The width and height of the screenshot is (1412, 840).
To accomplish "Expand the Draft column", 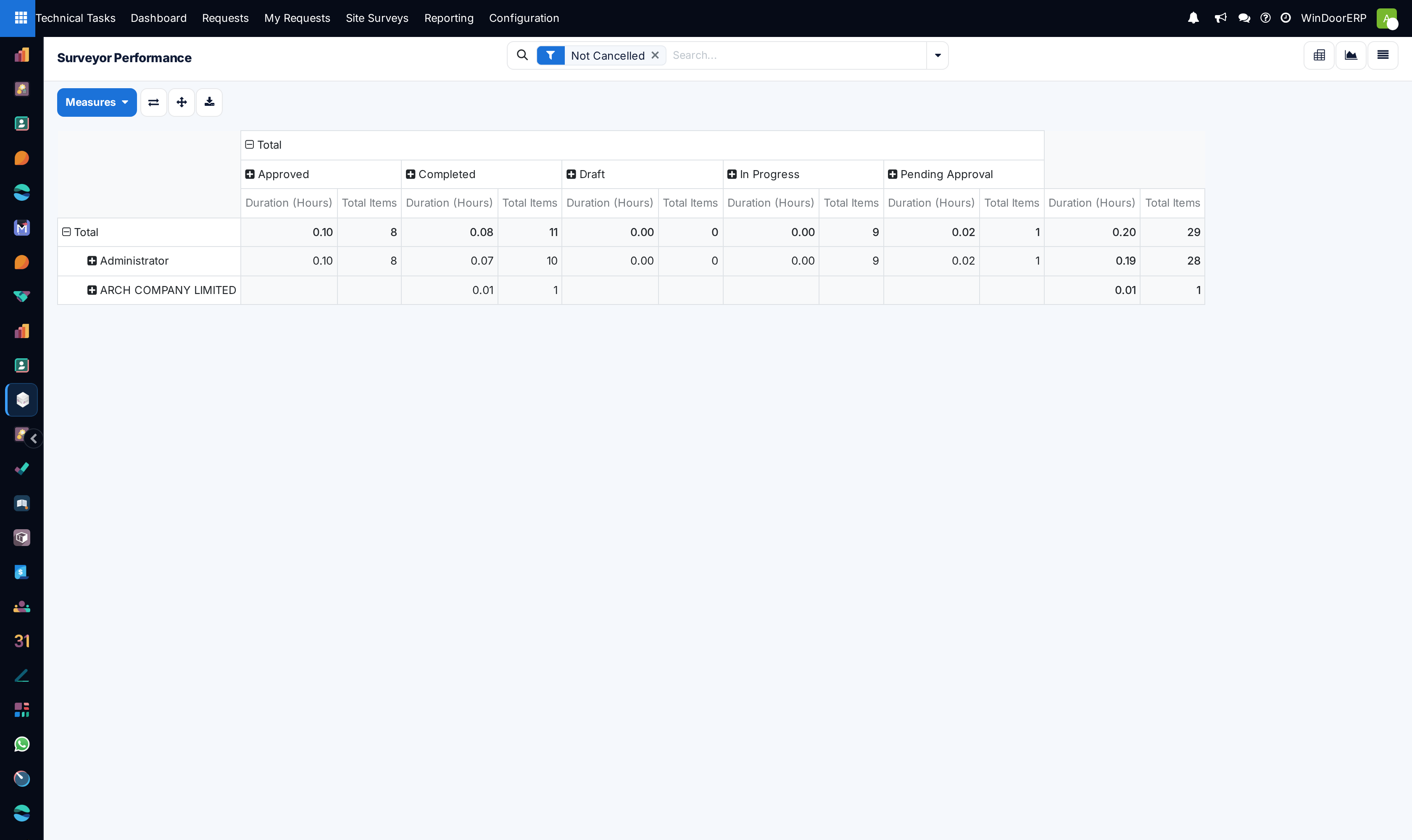I will click(x=571, y=174).
